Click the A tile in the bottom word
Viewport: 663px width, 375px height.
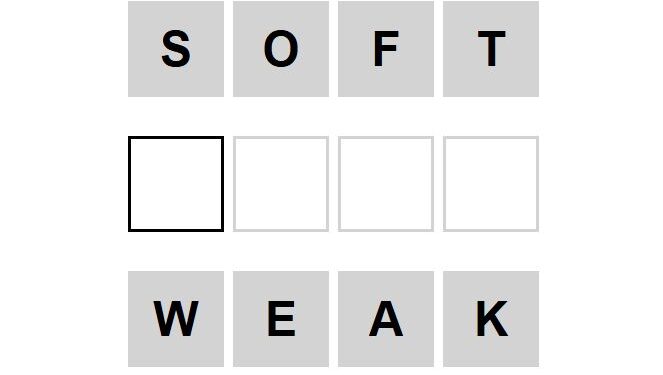coord(386,319)
